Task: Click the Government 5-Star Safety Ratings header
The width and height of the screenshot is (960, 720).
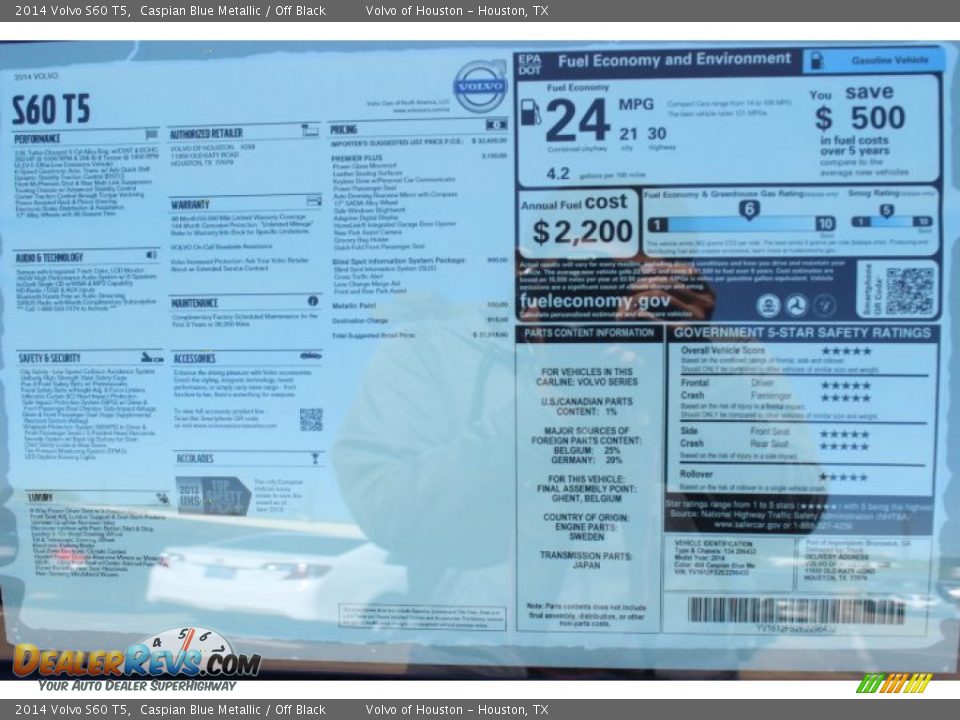Action: (802, 333)
